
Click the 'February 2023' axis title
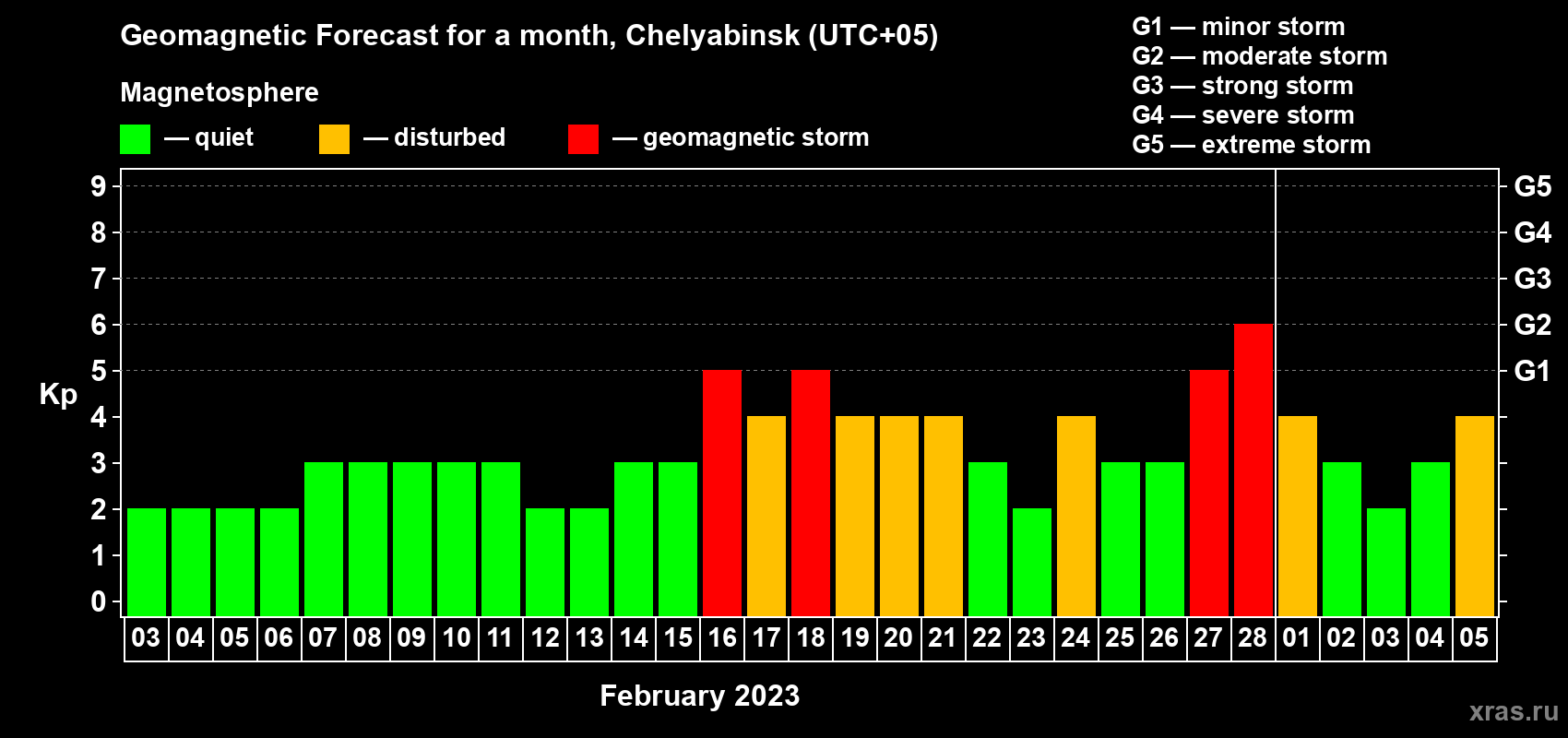tap(700, 696)
